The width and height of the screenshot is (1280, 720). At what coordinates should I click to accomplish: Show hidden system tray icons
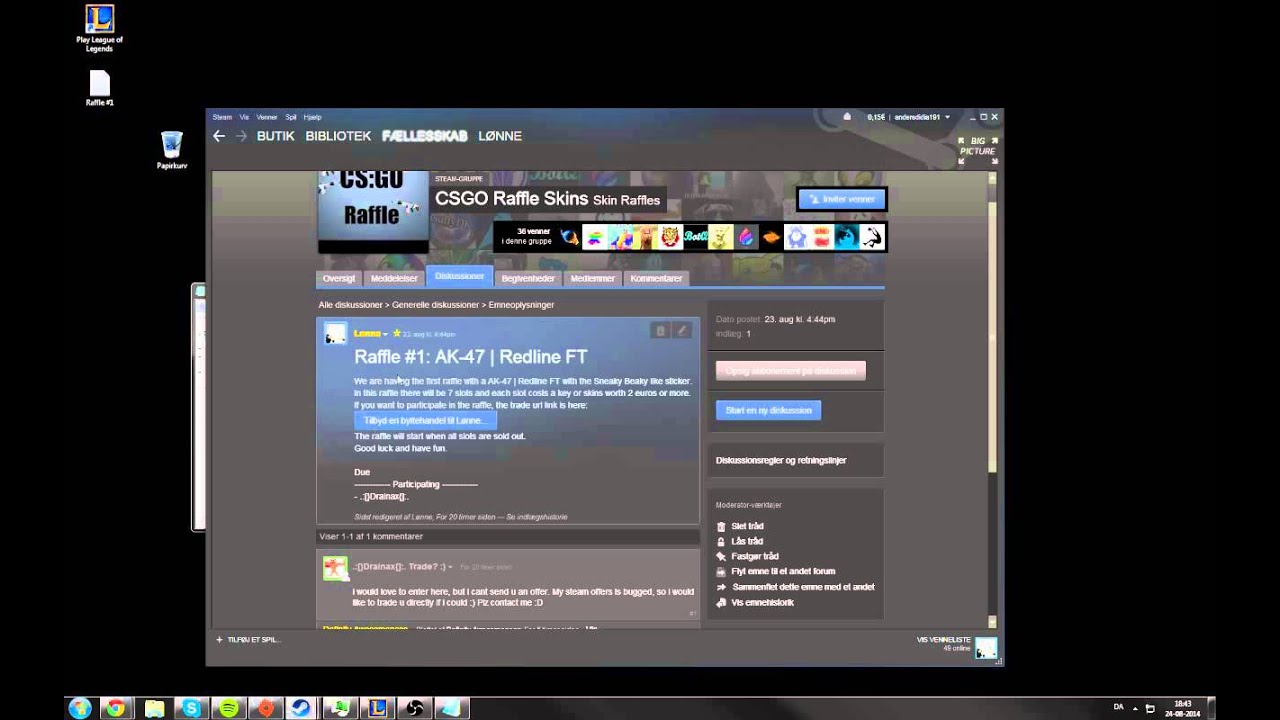[x=1134, y=708]
